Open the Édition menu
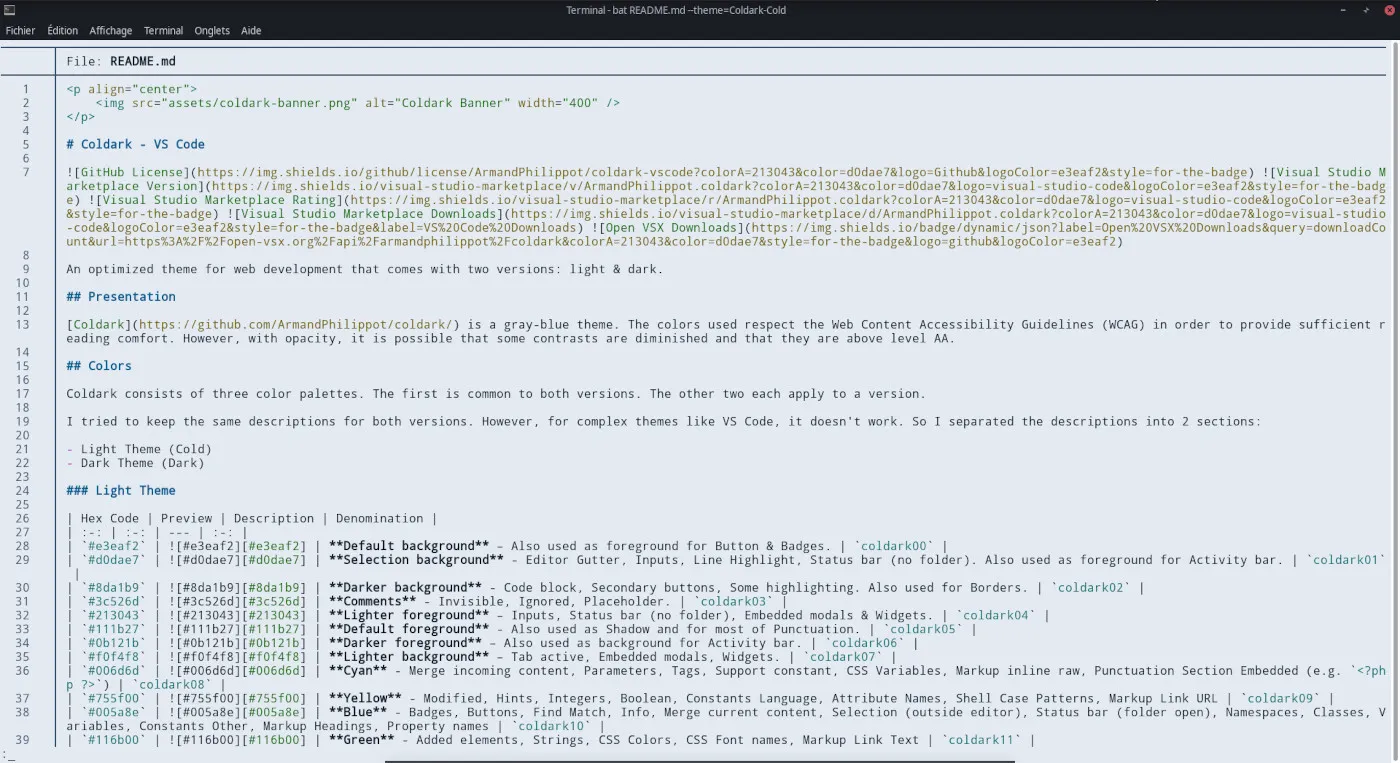The width and height of the screenshot is (1400, 763). coord(62,31)
